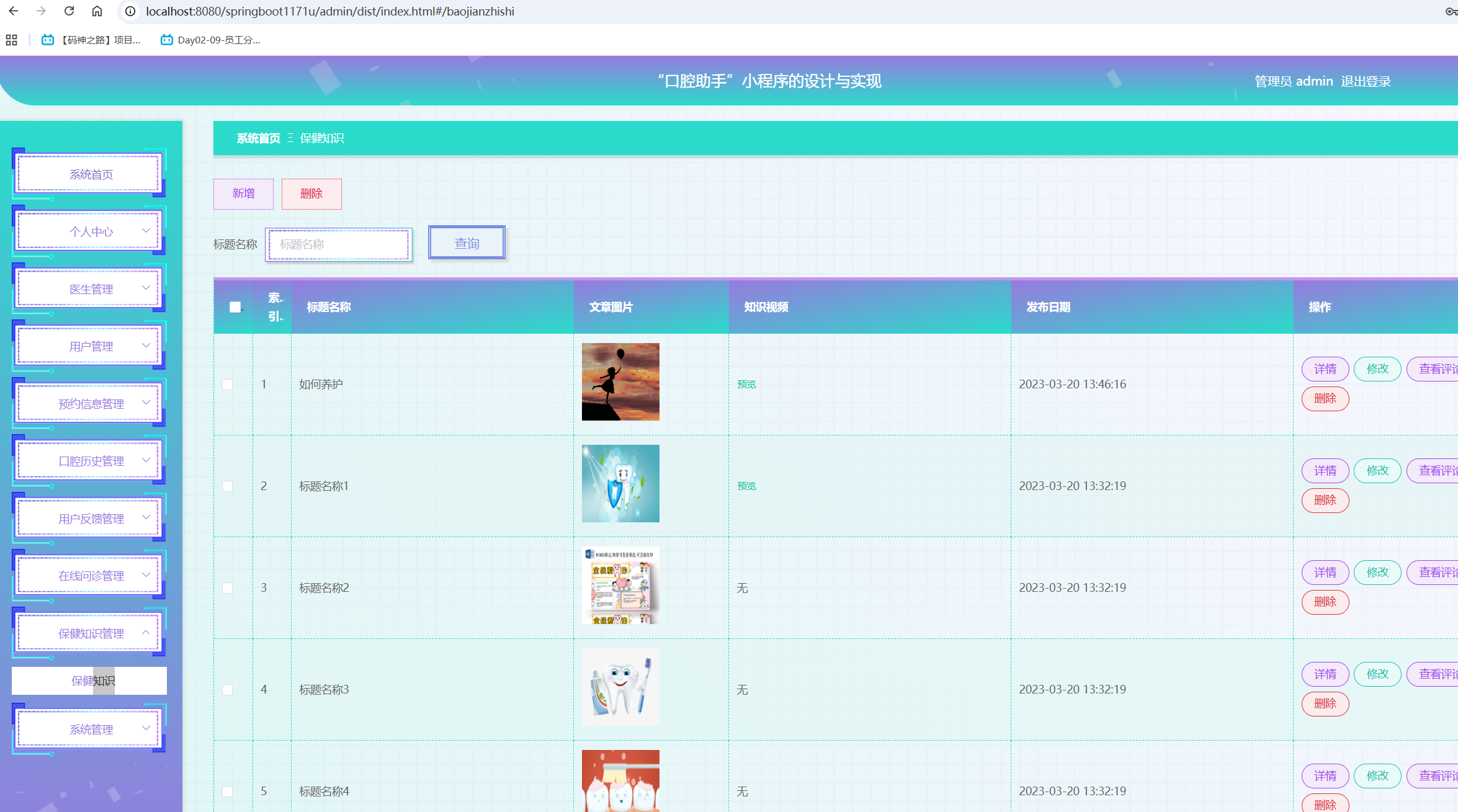Click the 标题名称 search input field
The image size is (1458, 812).
tap(339, 244)
